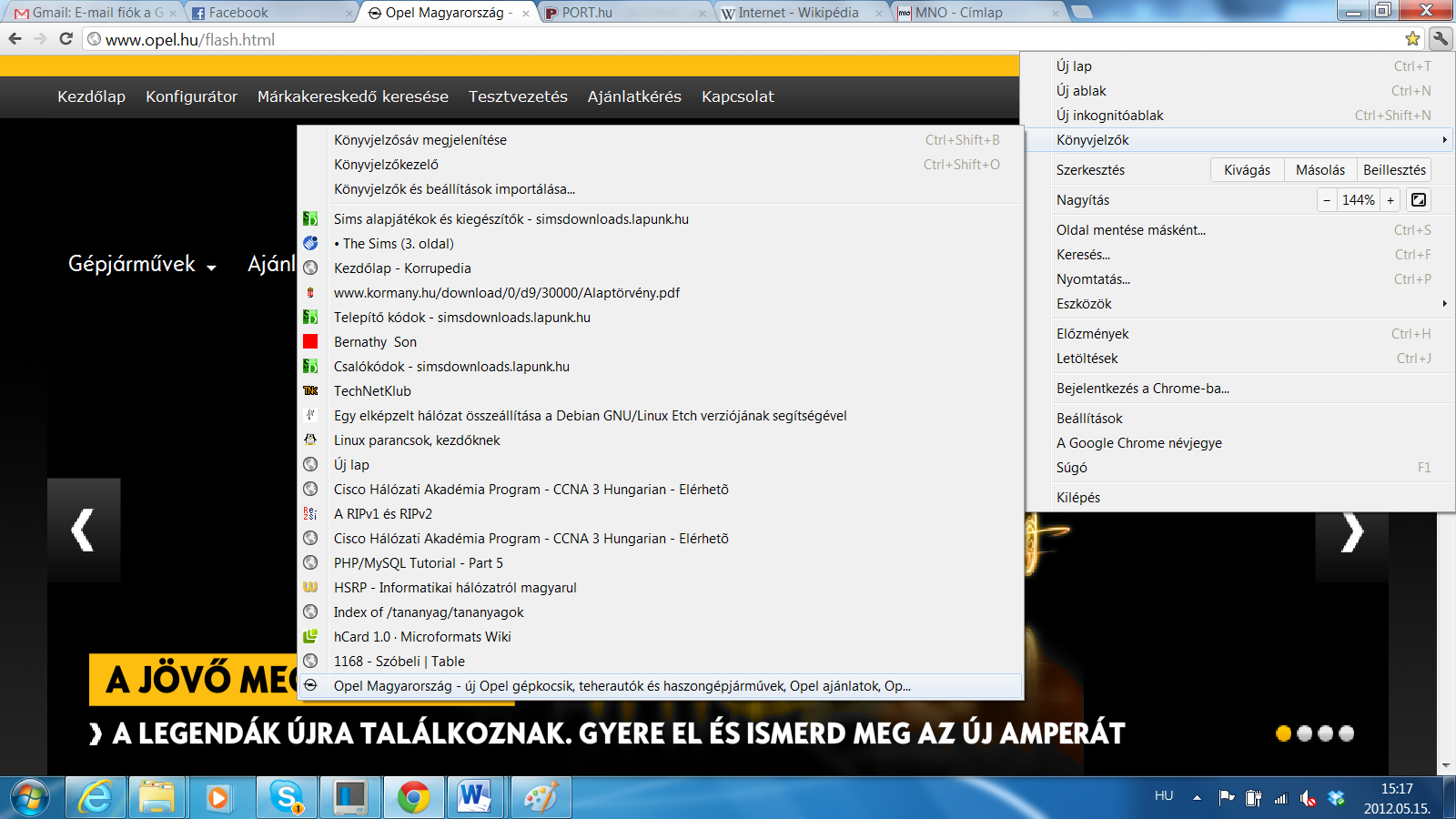Click the Másolás button
The image size is (1456, 819).
[x=1319, y=170]
